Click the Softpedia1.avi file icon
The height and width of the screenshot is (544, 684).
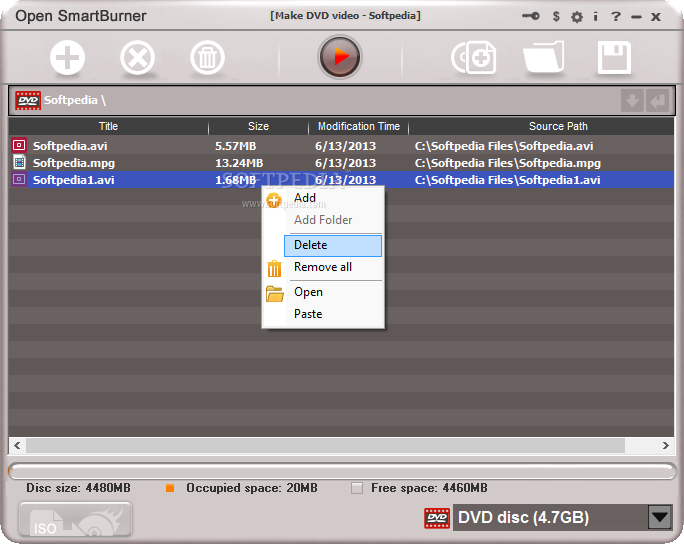(x=19, y=179)
